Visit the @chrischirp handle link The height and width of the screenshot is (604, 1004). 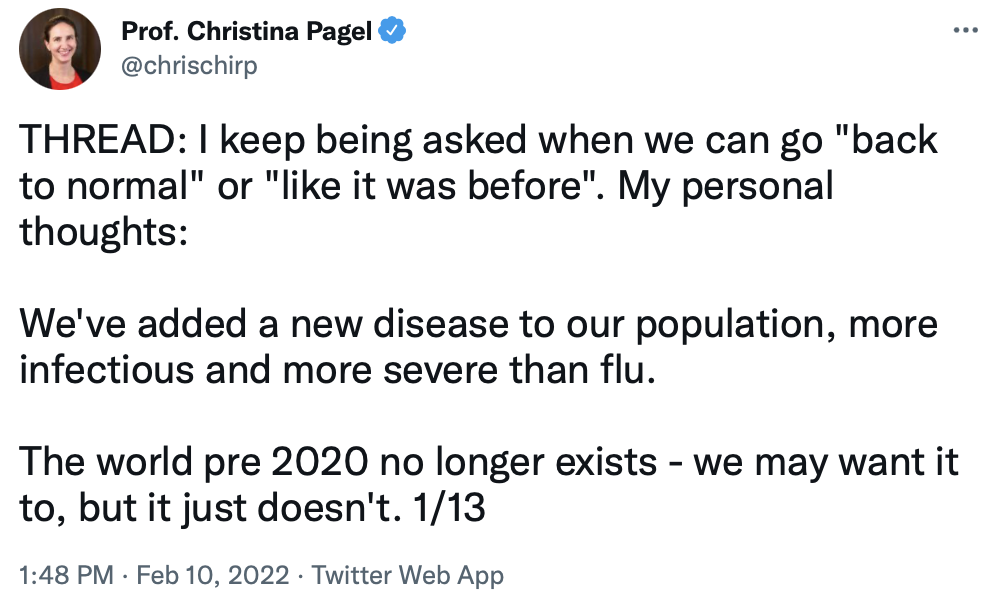(x=188, y=65)
